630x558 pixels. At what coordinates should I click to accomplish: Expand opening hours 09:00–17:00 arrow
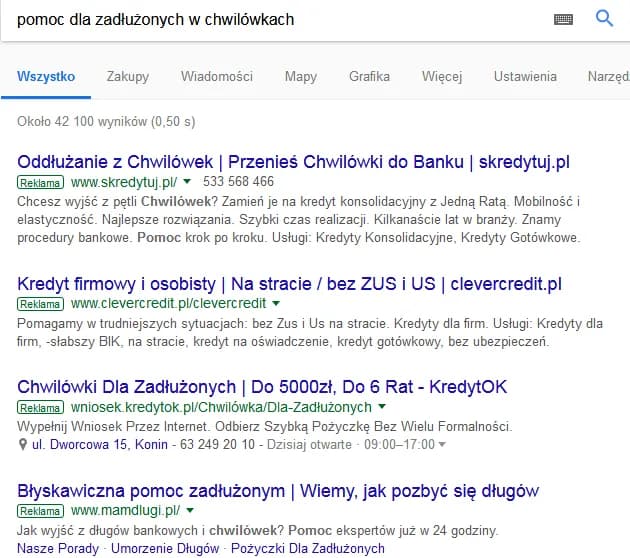(443, 445)
